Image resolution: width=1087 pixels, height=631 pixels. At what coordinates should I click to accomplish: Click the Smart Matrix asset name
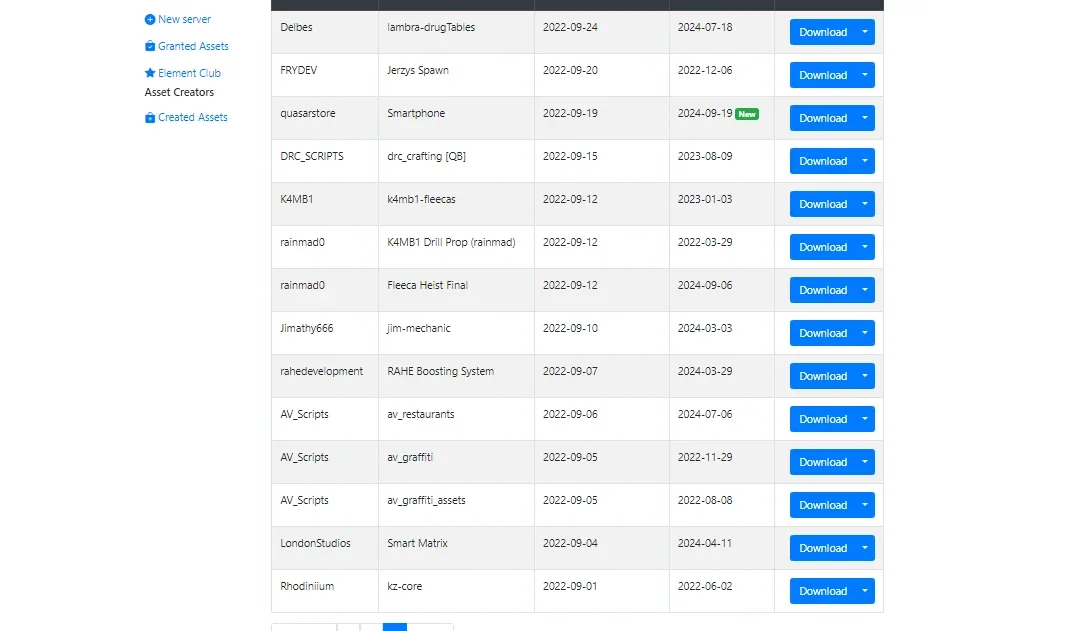417,543
